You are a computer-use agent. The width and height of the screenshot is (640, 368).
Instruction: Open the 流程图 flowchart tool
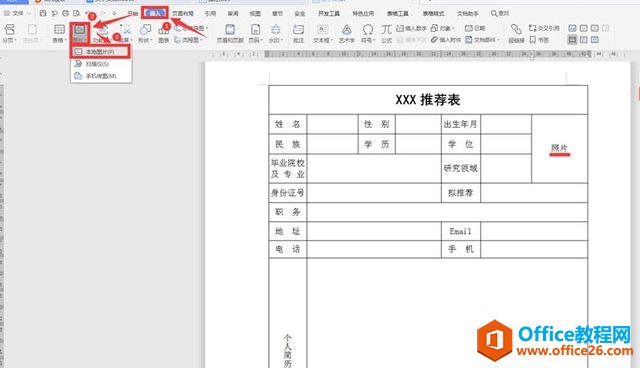pos(187,40)
